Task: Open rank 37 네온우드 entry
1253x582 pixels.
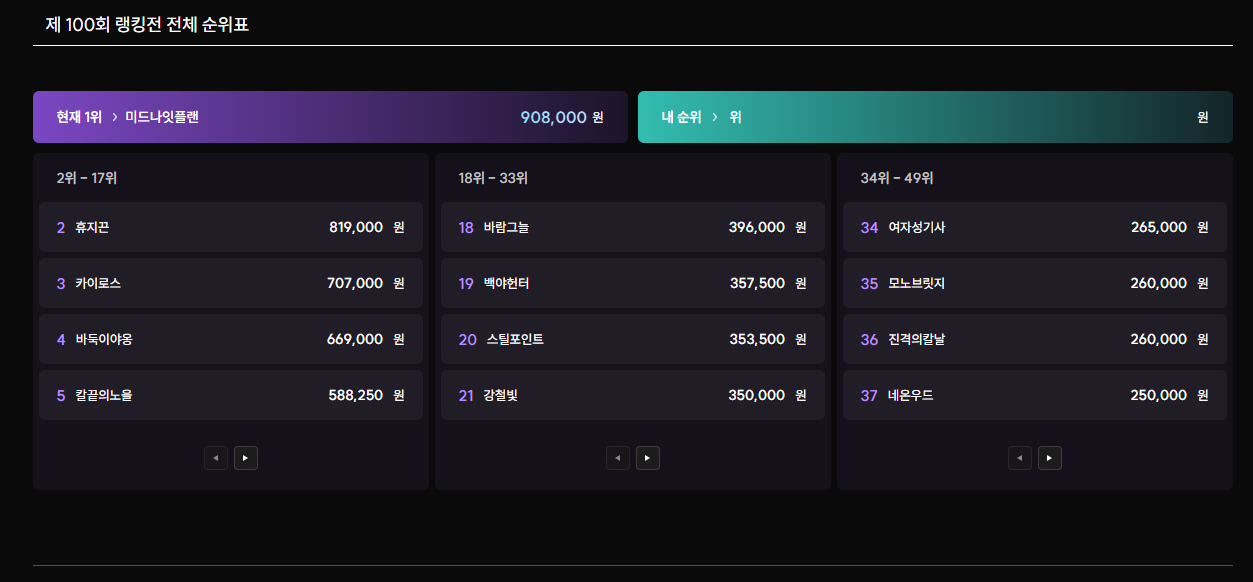Action: pyautogui.click(x=1034, y=395)
